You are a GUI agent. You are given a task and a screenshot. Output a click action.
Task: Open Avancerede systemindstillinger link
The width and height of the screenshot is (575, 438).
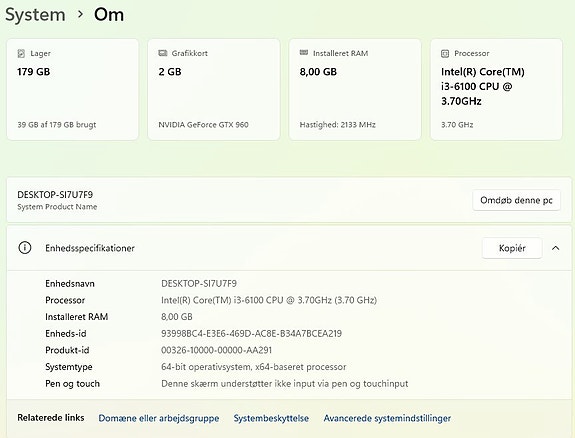[x=387, y=418]
